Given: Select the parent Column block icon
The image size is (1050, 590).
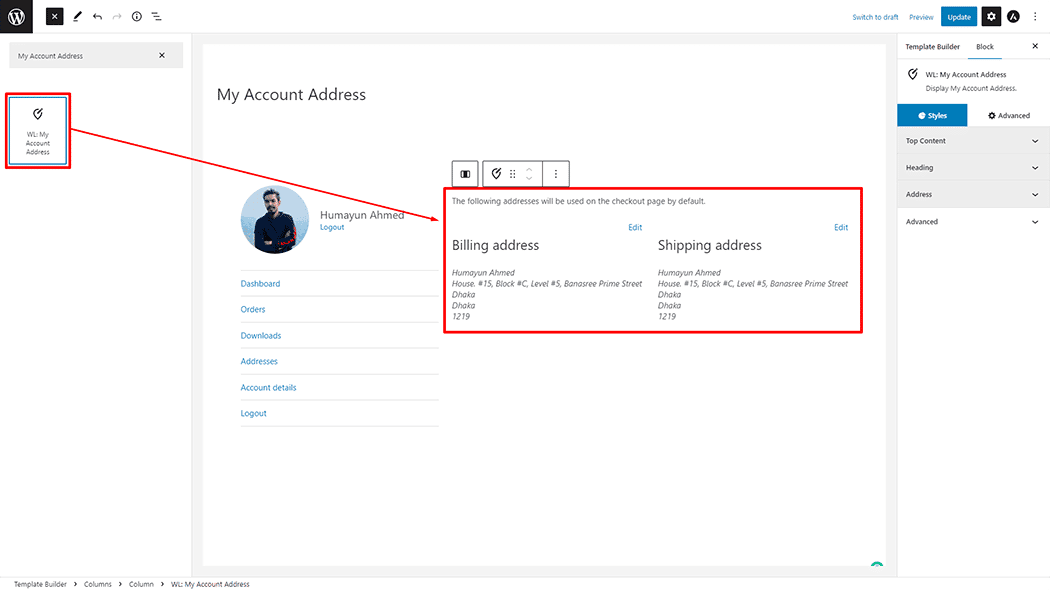Looking at the screenshot, I should click(x=464, y=173).
